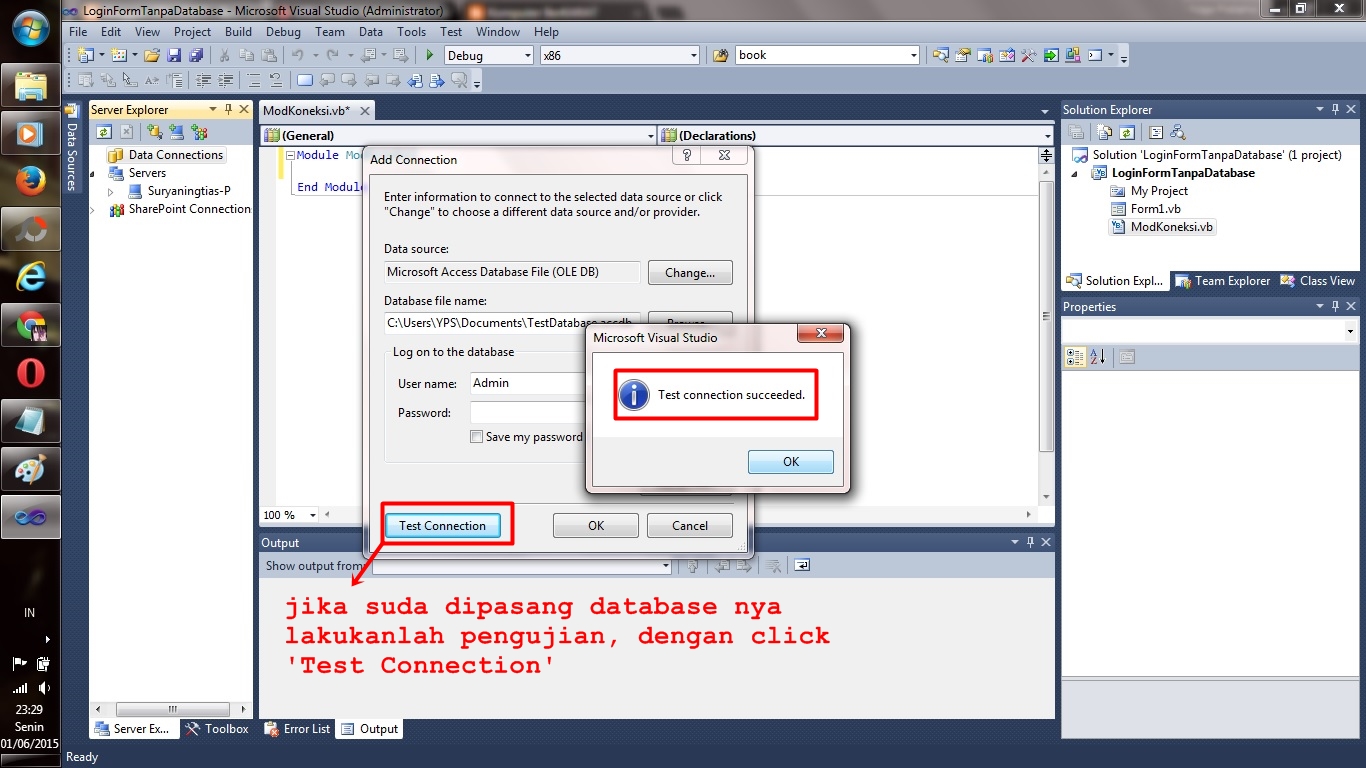Launch Opera from the Windows taskbar
The height and width of the screenshot is (768, 1366).
point(31,373)
